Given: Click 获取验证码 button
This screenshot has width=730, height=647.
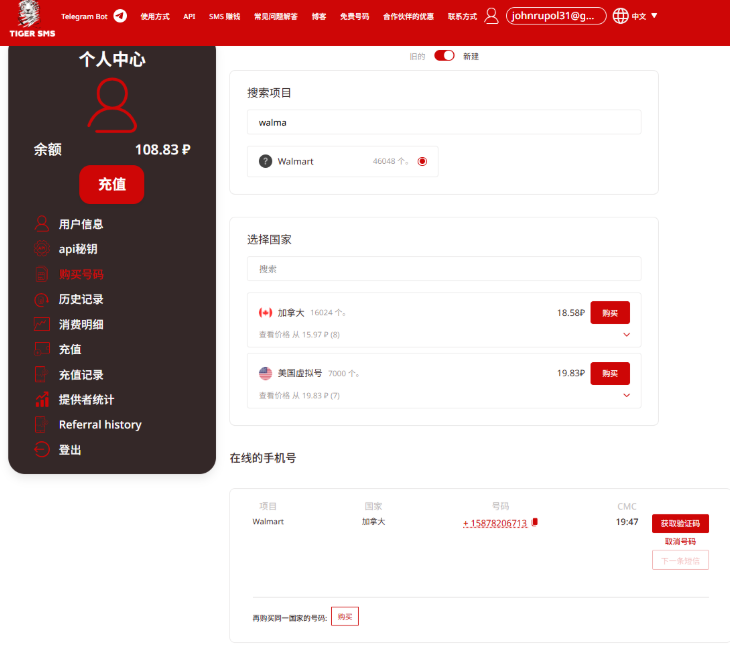Looking at the screenshot, I should 680,523.
